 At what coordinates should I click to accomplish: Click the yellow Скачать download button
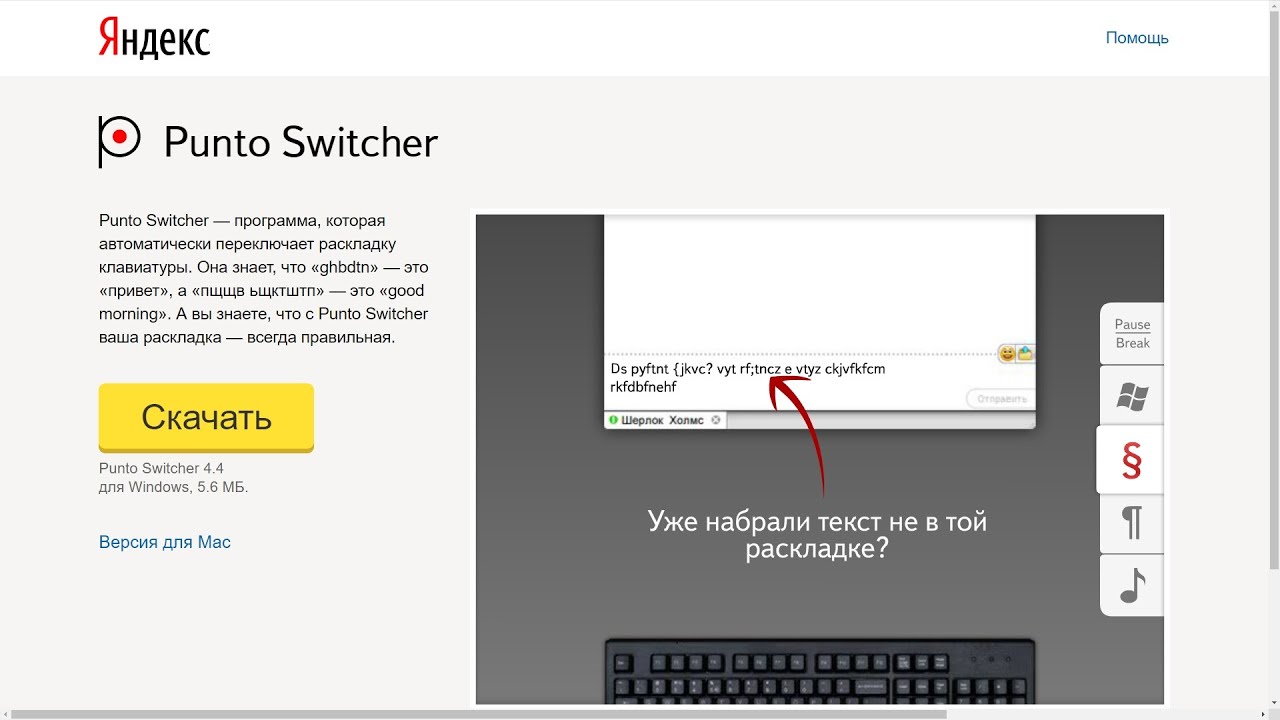[x=206, y=417]
